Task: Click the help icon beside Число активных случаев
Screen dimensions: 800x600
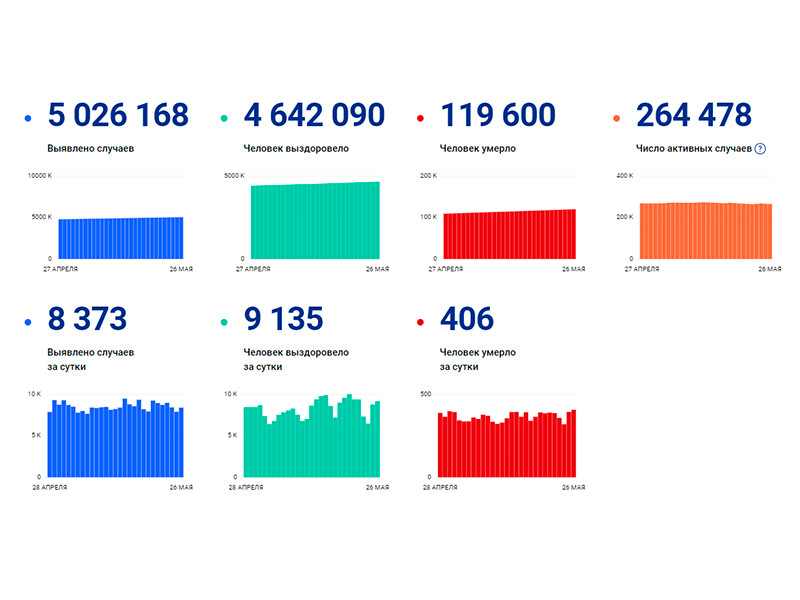Action: (760, 149)
